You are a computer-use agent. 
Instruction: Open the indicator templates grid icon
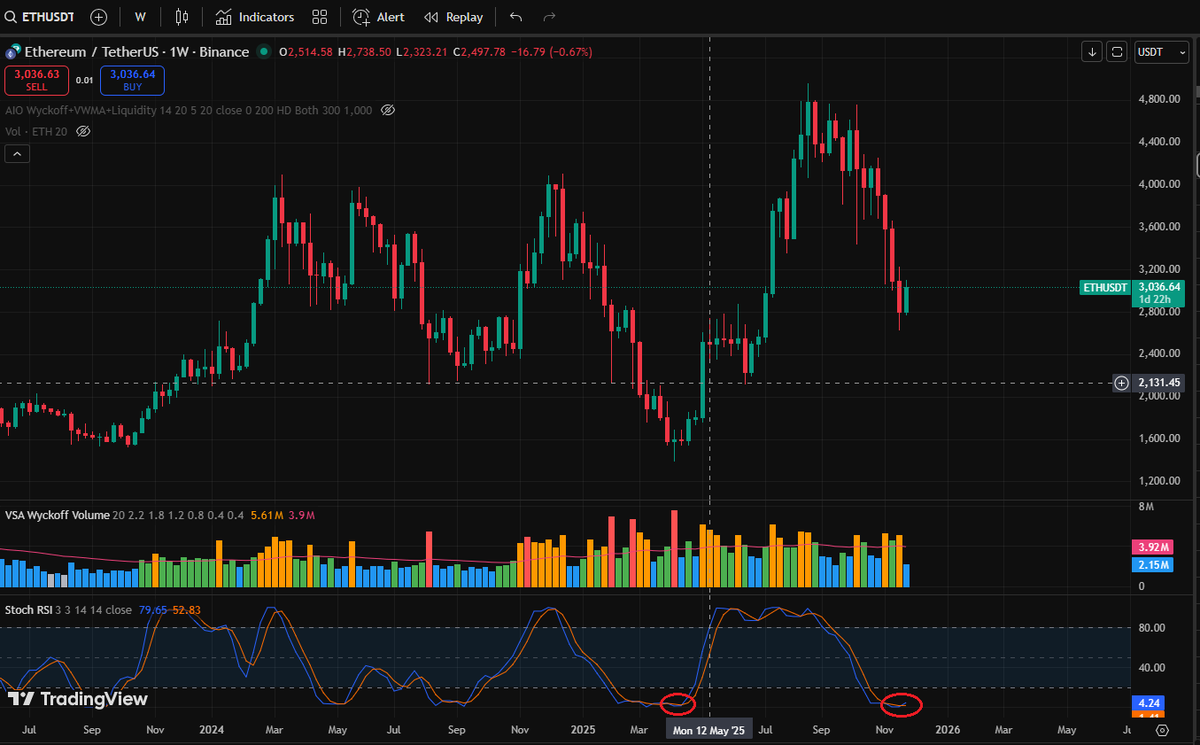pos(319,17)
